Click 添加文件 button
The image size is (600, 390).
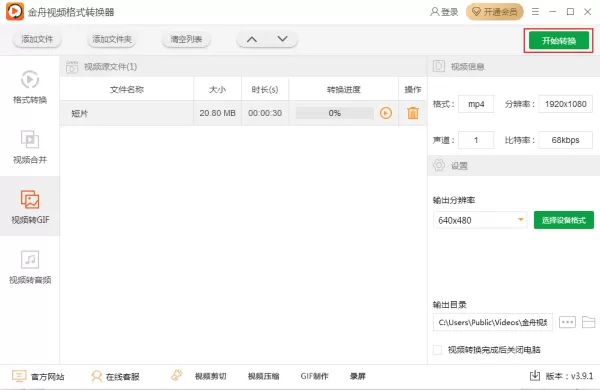pos(37,39)
